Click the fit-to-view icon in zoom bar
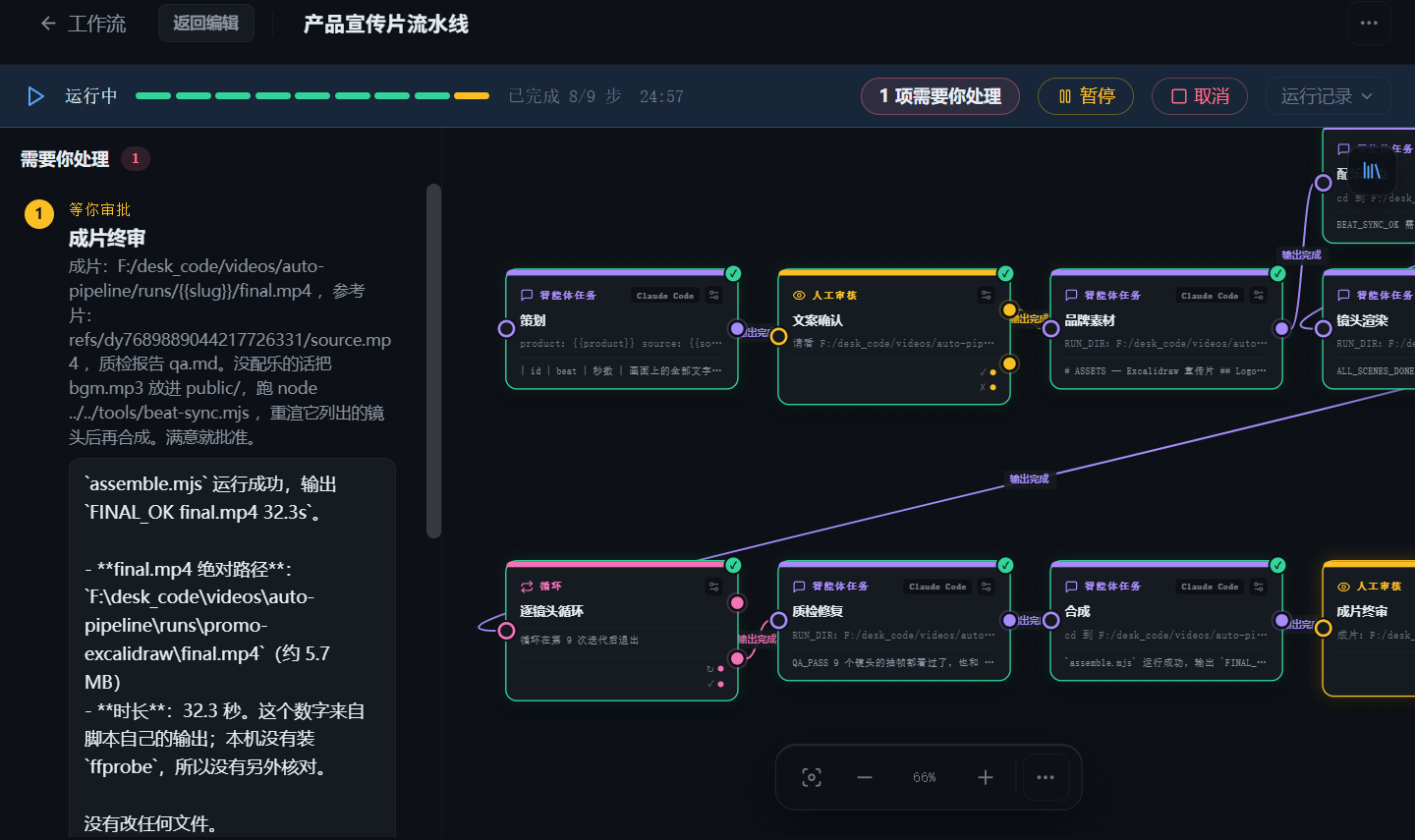This screenshot has height=840, width=1415. click(812, 778)
